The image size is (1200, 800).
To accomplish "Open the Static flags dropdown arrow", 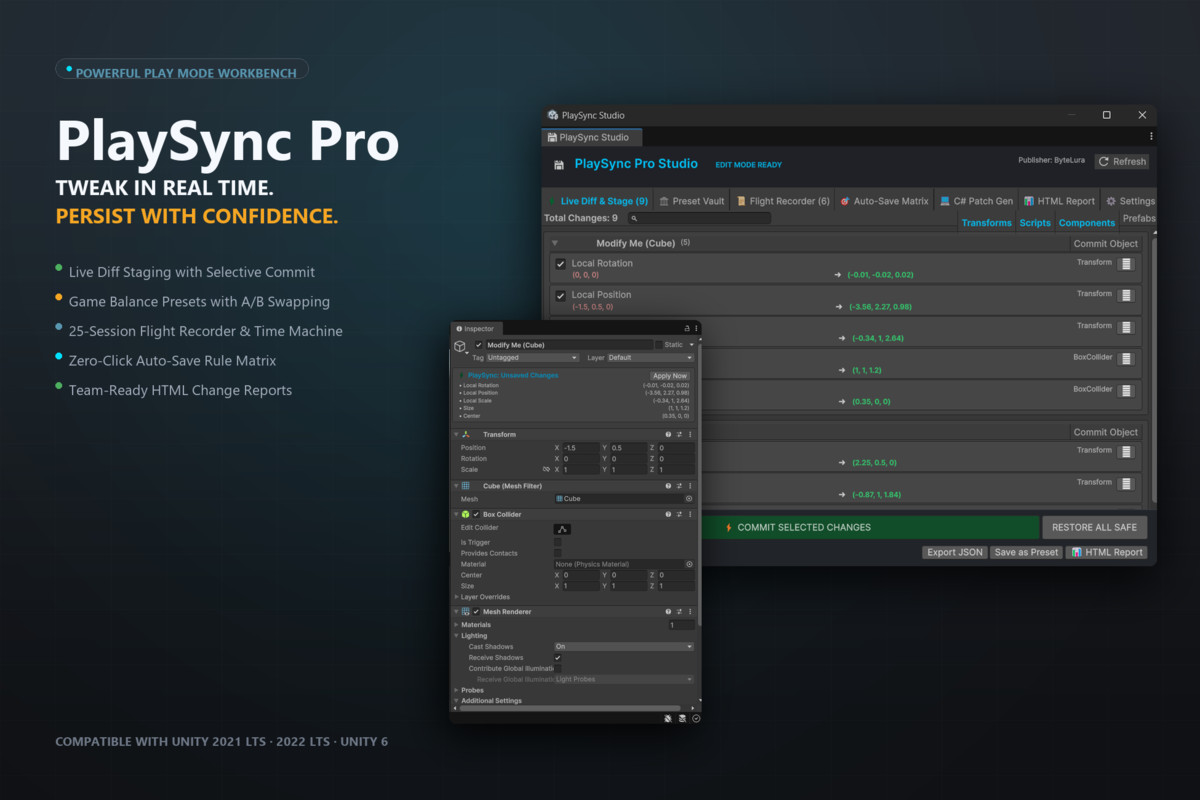I will (691, 345).
